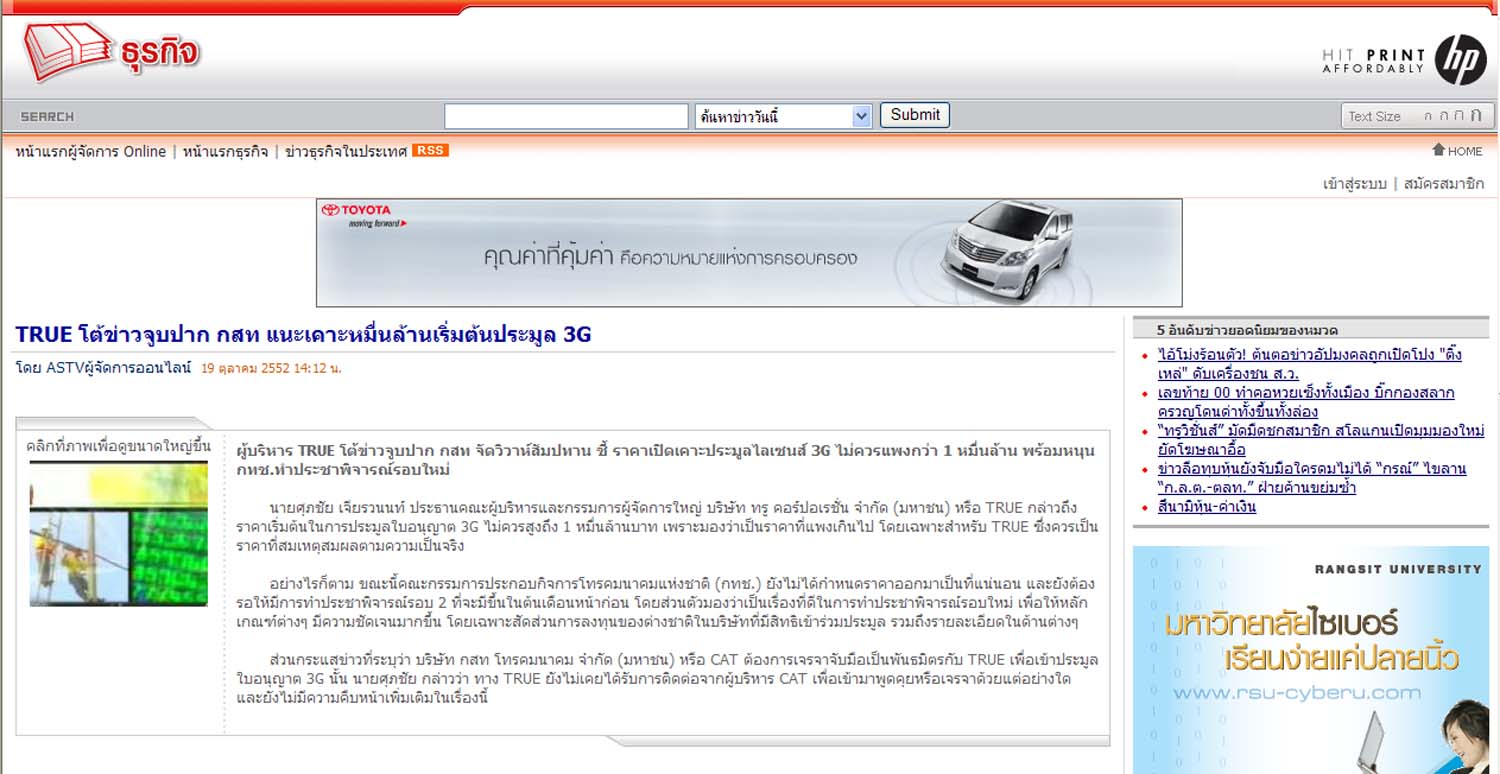
Task: Click the date 19 ตุลาคม 2552 14:12 น.
Action: (271, 368)
